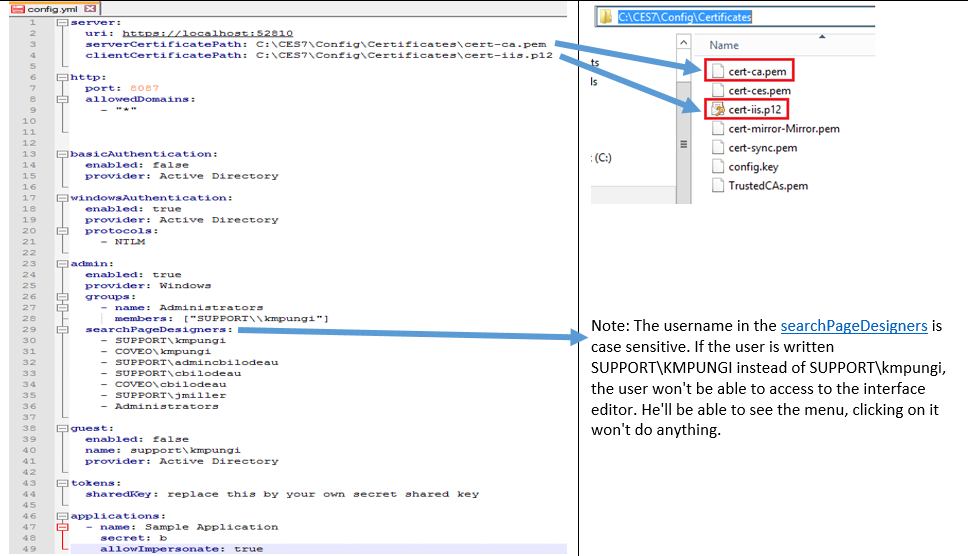The height and width of the screenshot is (556, 968).
Task: Collapse the protocols: fold marker
Action: [x=62, y=231]
